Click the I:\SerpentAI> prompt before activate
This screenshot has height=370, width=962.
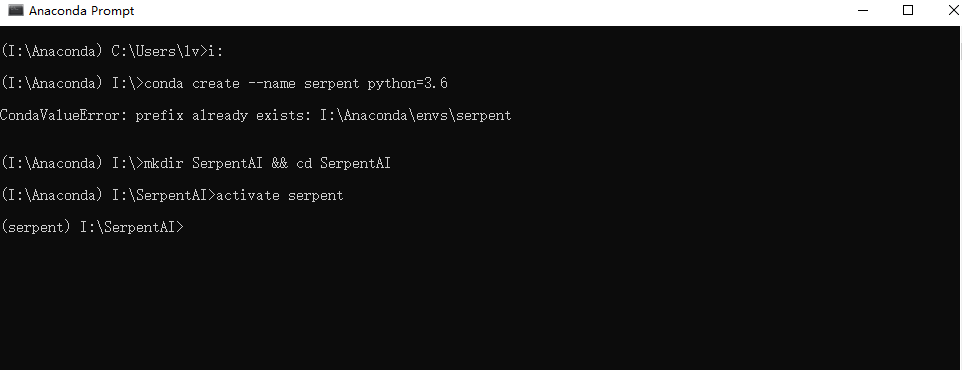pos(163,195)
